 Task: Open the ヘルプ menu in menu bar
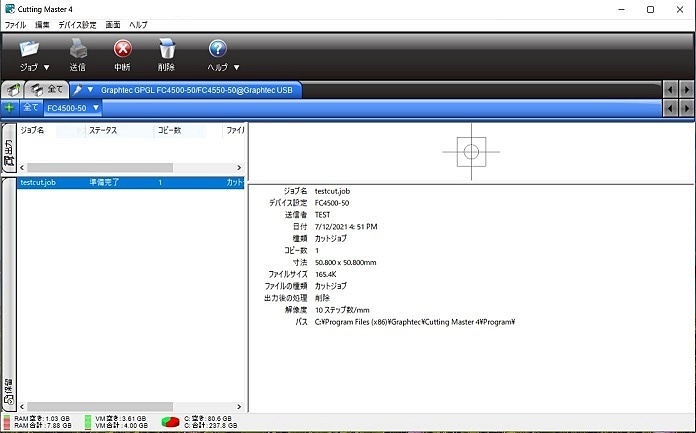(x=138, y=25)
